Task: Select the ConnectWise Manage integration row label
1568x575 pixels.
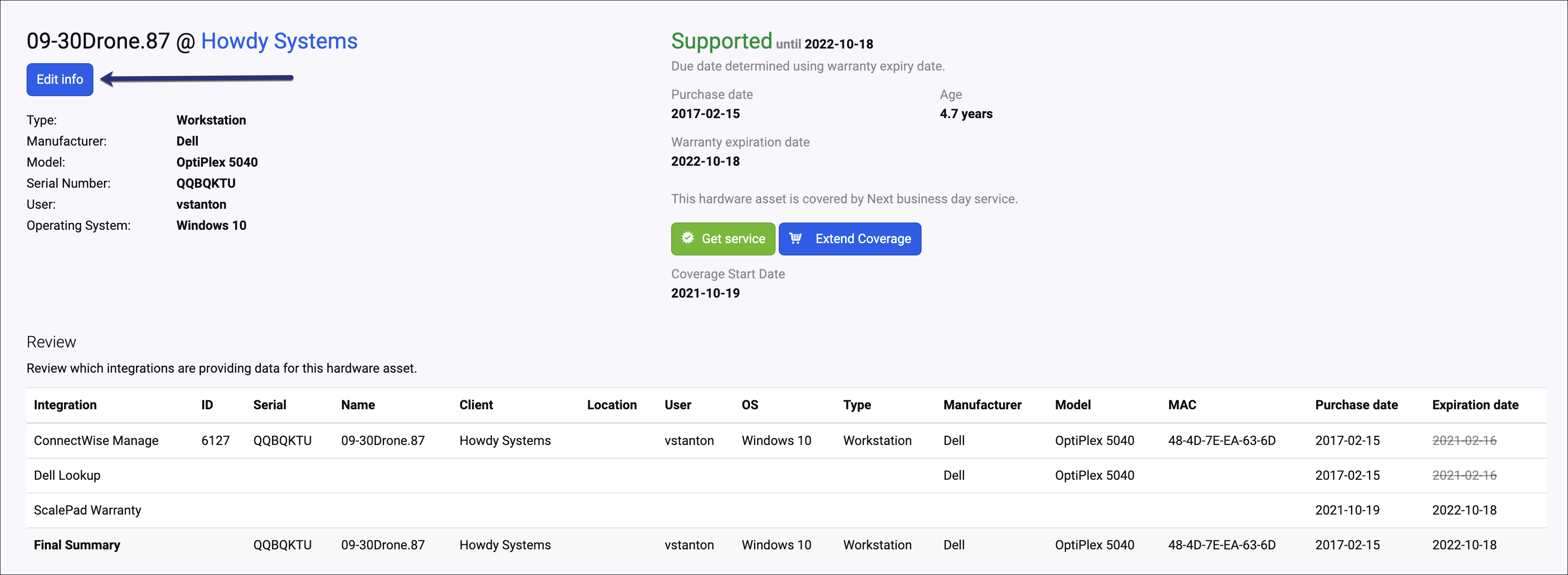Action: pyautogui.click(x=96, y=440)
